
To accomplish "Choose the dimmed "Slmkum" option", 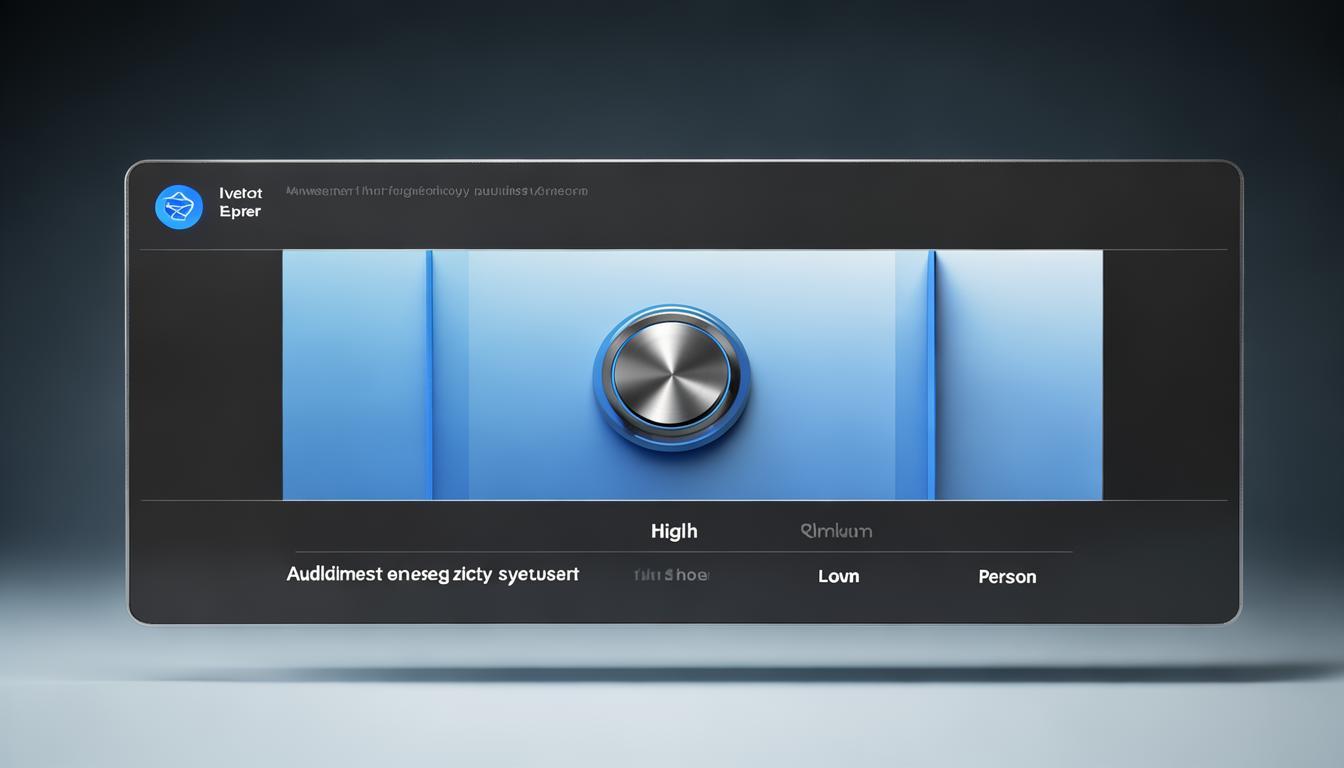I will [x=836, y=531].
